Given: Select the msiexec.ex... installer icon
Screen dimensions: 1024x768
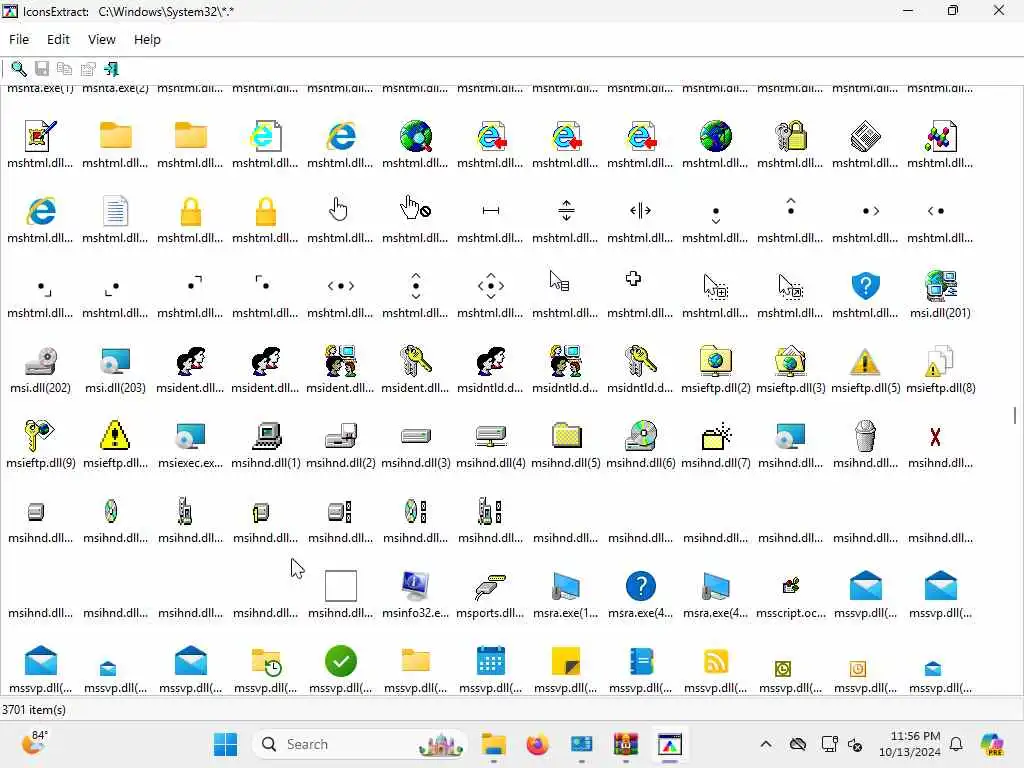Looking at the screenshot, I should [191, 436].
